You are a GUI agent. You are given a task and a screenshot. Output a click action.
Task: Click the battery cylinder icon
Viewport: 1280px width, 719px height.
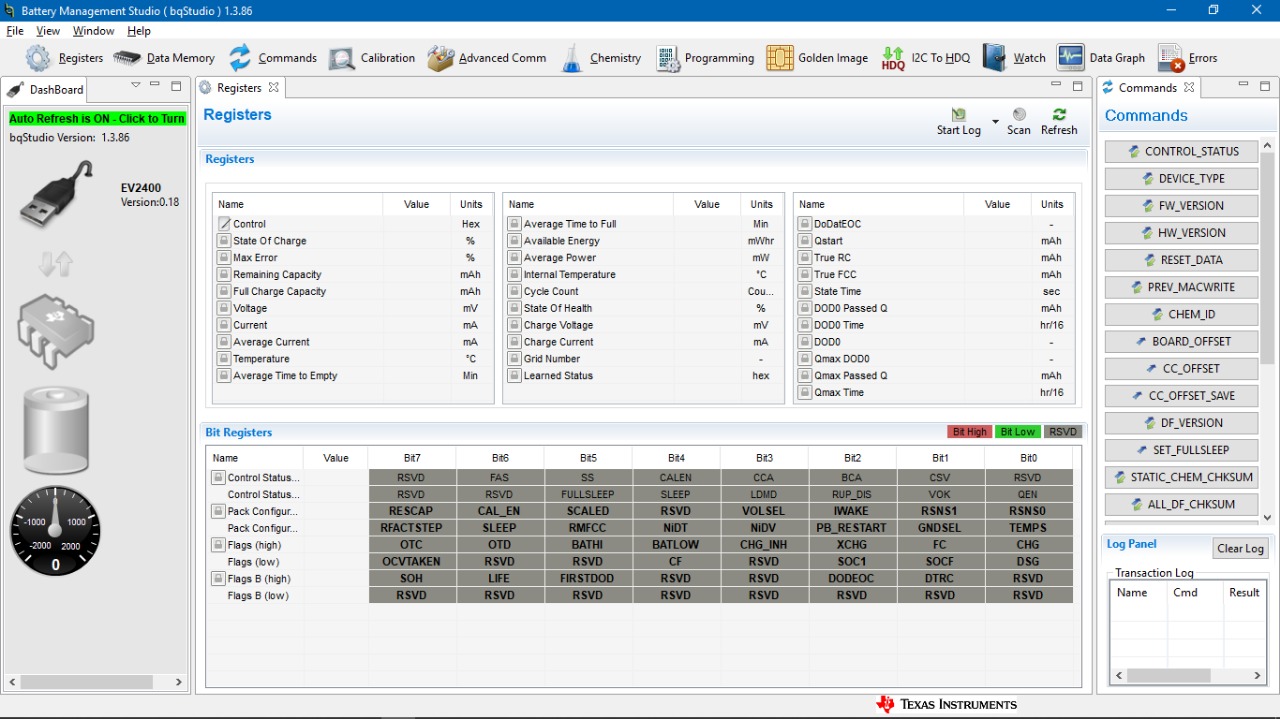coord(56,431)
